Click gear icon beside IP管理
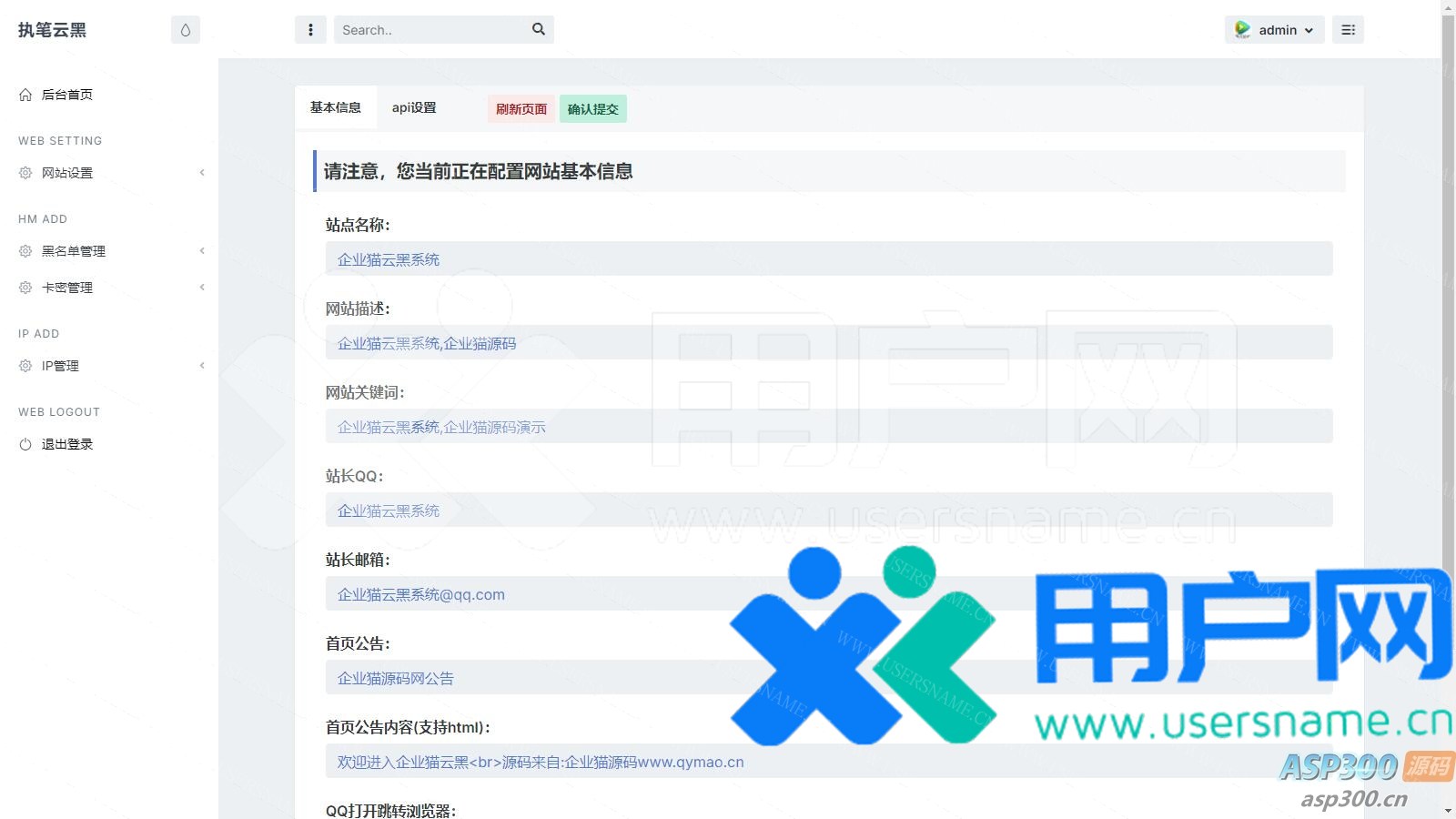 pyautogui.click(x=25, y=366)
